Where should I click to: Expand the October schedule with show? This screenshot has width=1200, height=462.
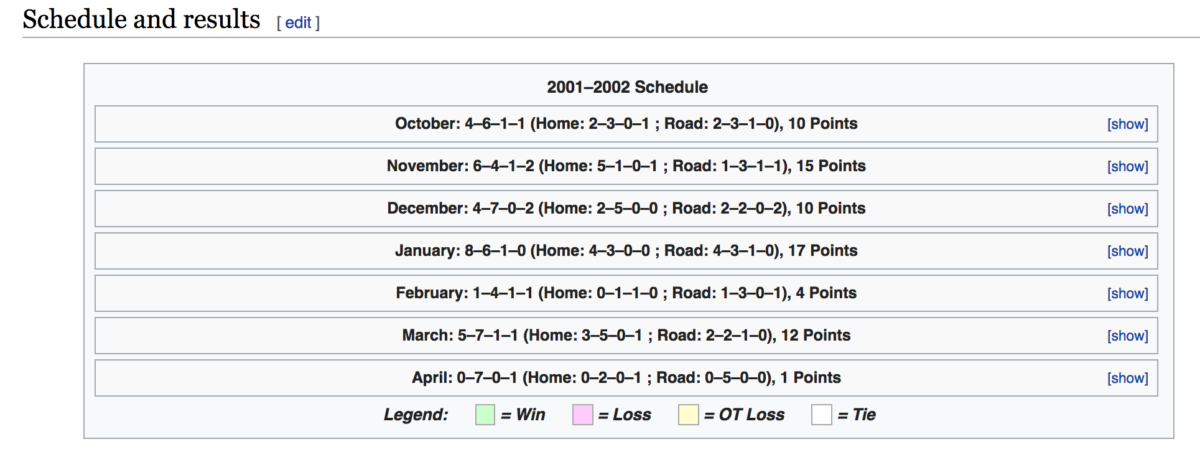pyautogui.click(x=1127, y=125)
